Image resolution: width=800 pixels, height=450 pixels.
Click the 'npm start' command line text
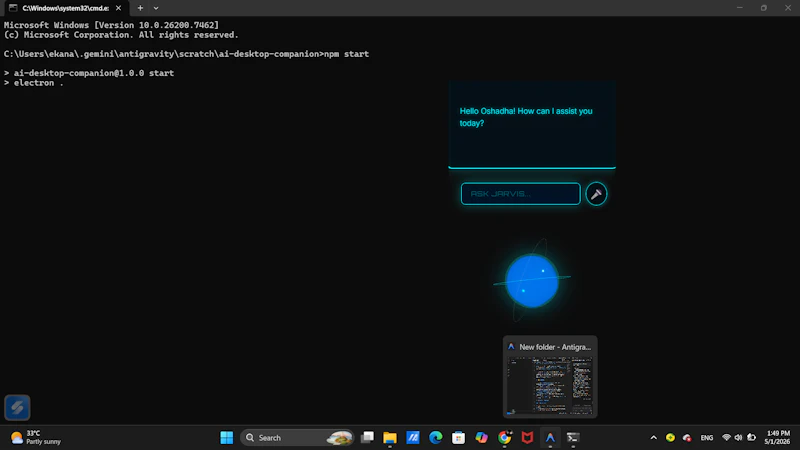click(x=346, y=54)
